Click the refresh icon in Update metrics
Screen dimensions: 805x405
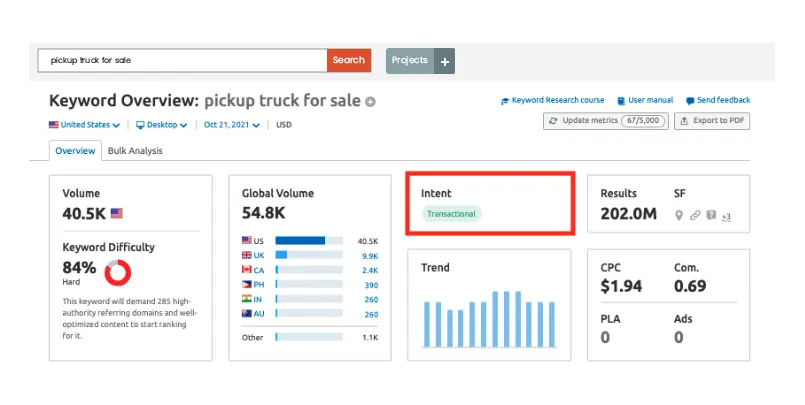[x=553, y=121]
